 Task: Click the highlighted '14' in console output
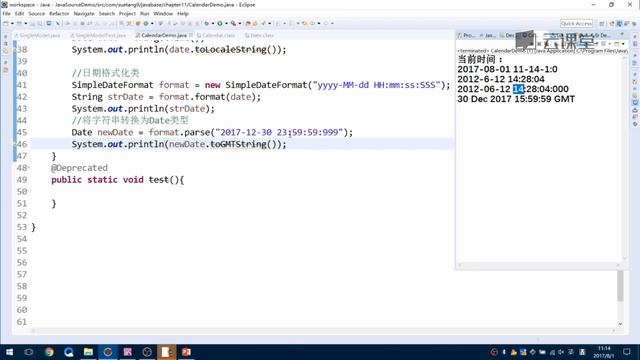click(x=518, y=89)
